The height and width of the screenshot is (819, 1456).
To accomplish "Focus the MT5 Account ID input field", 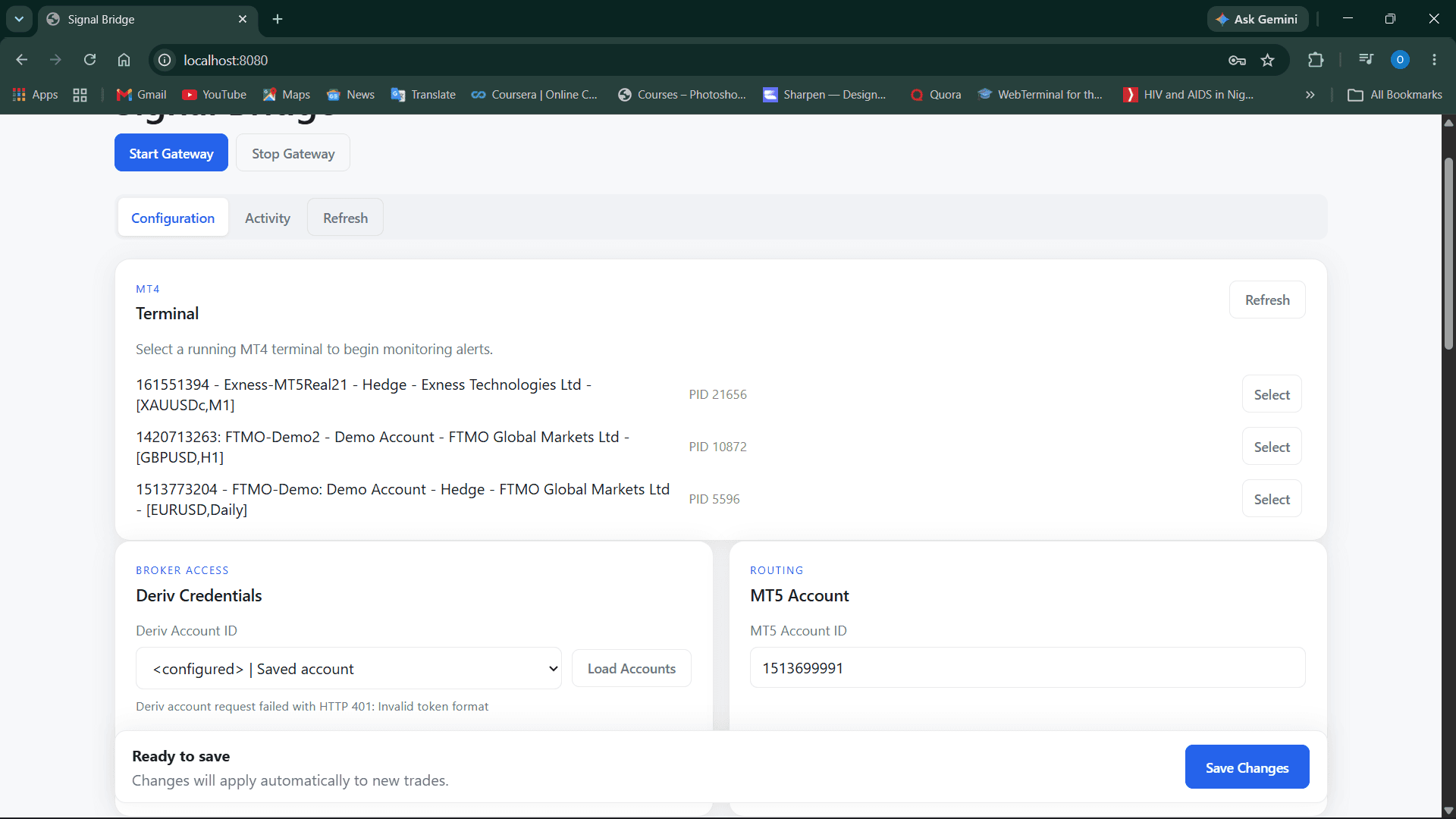I will 1028,667.
